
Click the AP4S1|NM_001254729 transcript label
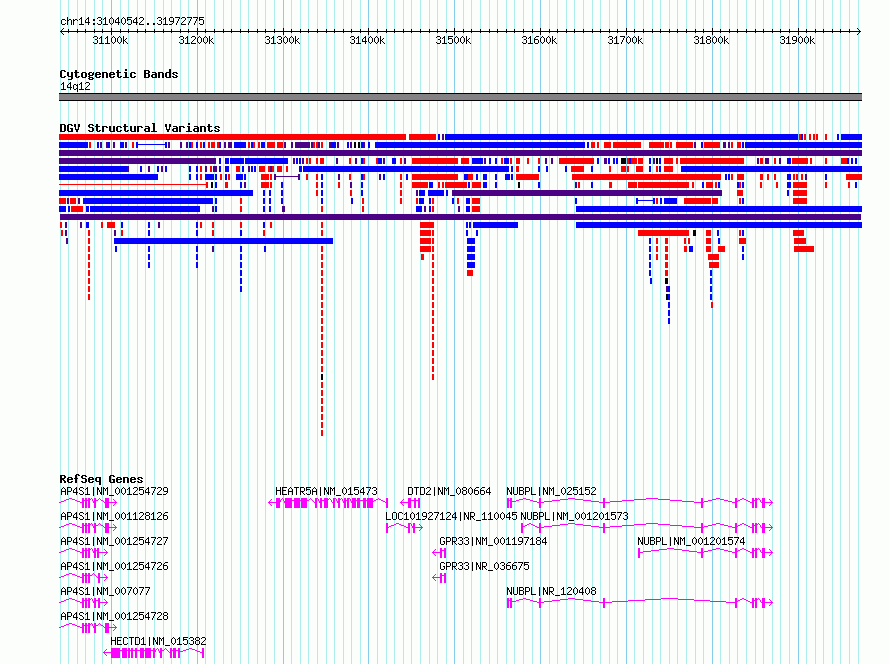point(114,491)
